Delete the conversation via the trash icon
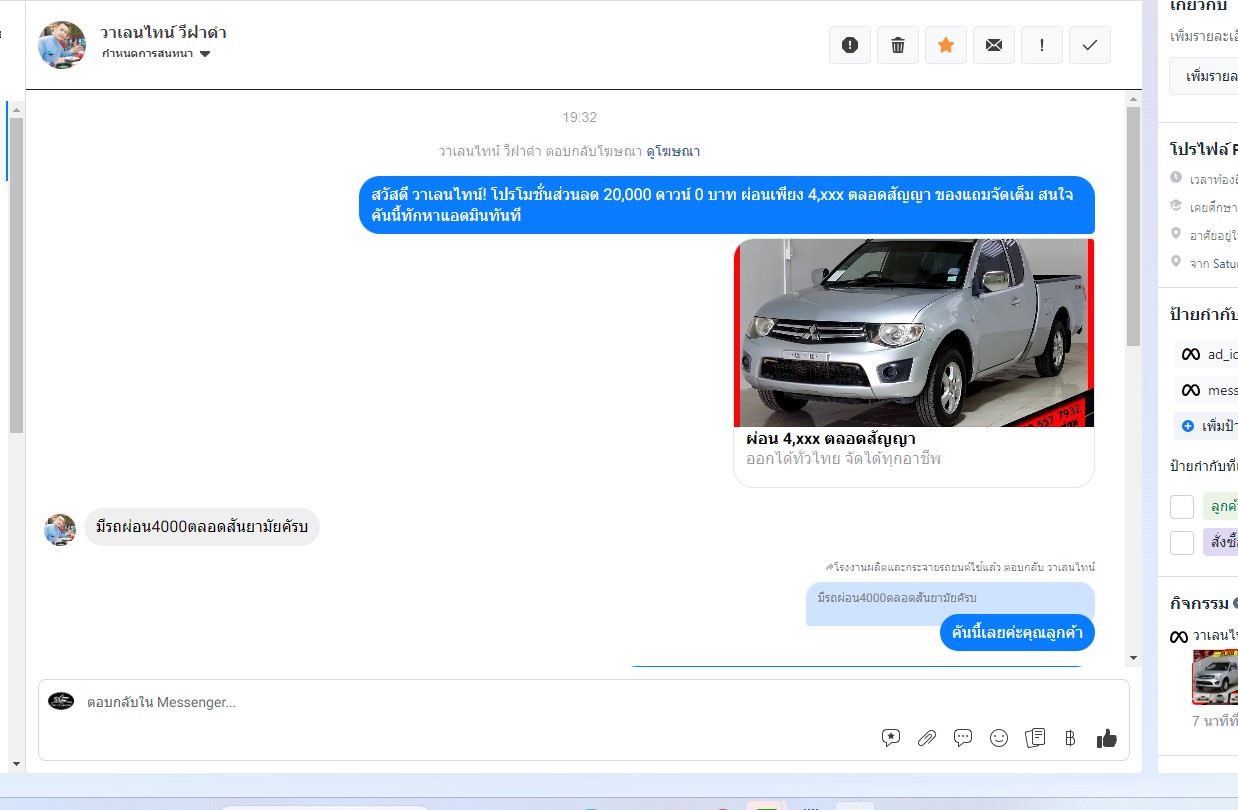The width and height of the screenshot is (1238, 810). (x=898, y=45)
